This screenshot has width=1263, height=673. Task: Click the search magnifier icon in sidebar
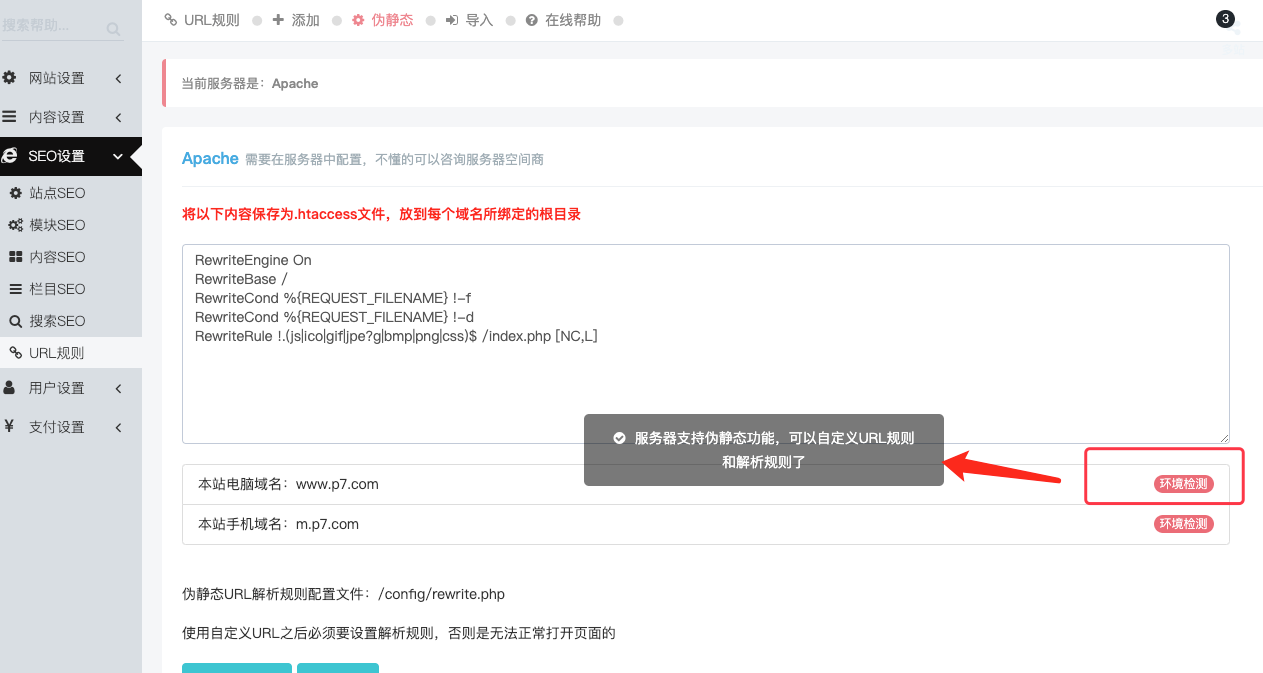[x=114, y=29]
